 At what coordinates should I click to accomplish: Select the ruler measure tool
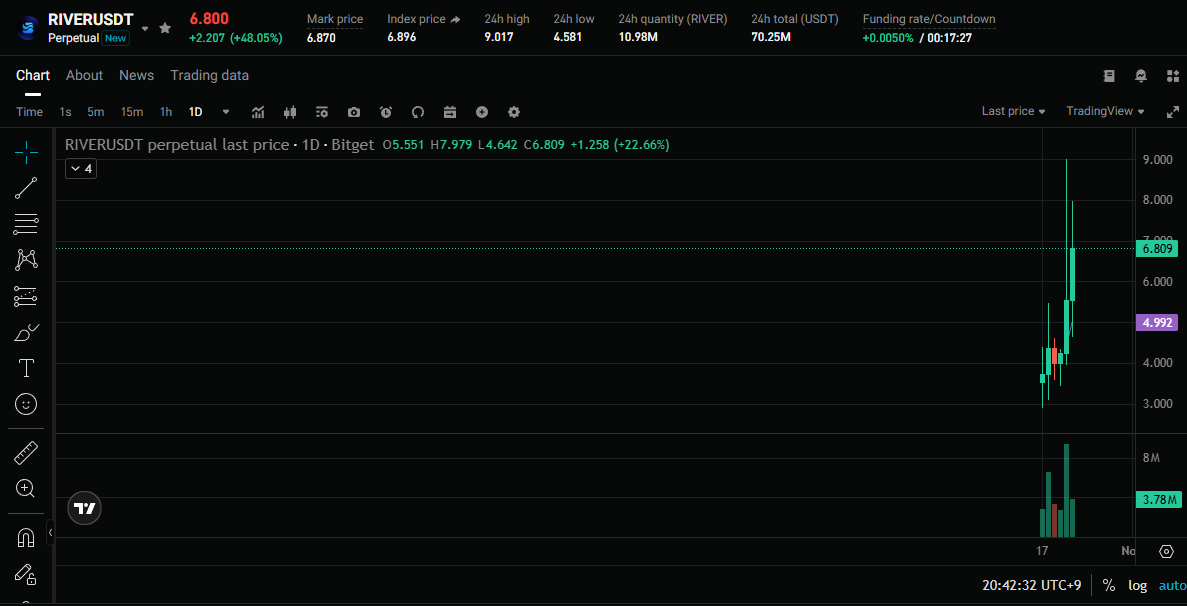tap(26, 453)
